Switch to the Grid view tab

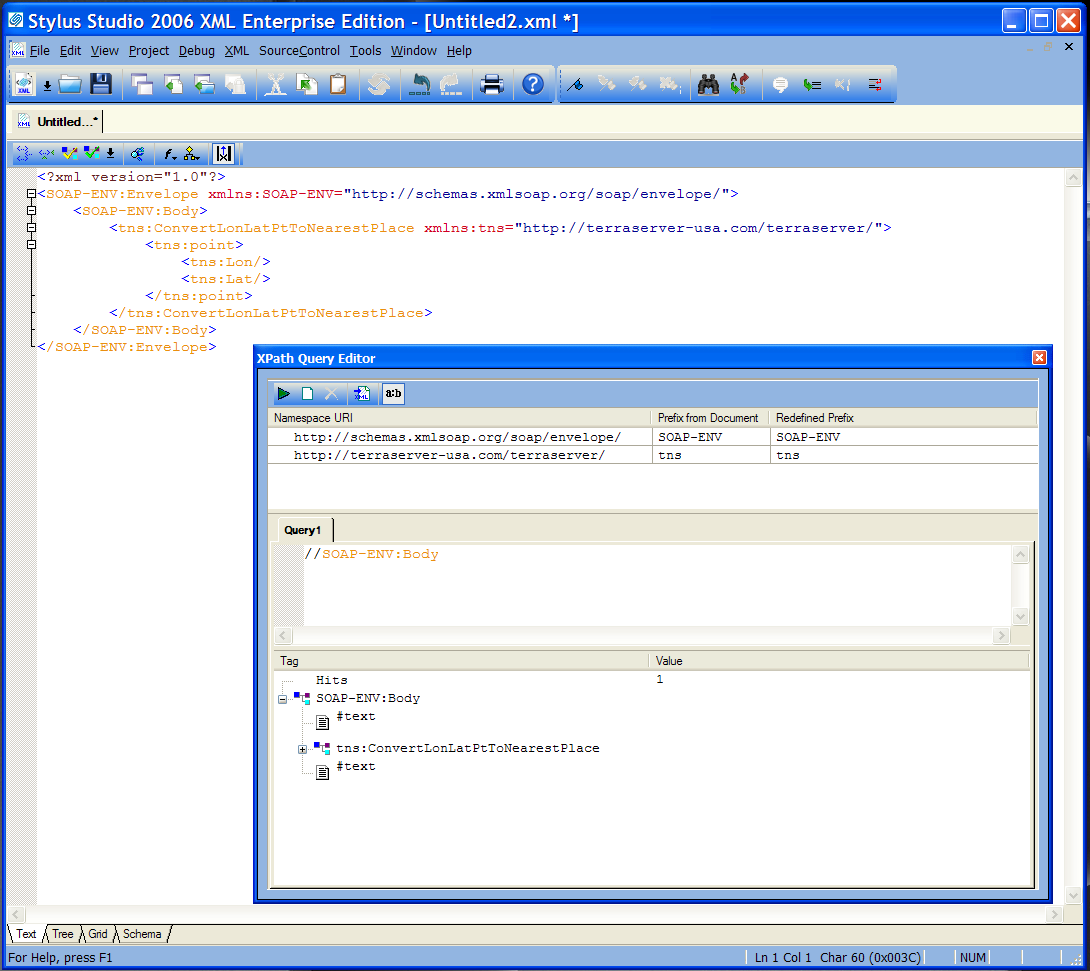point(98,934)
